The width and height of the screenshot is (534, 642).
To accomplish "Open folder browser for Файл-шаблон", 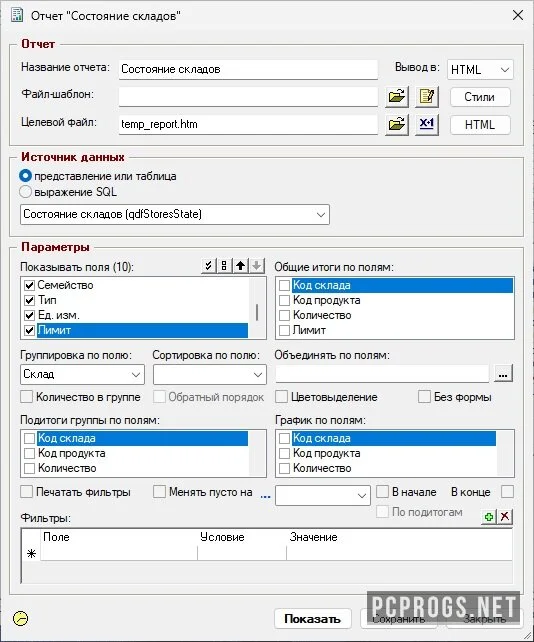I will (x=396, y=97).
